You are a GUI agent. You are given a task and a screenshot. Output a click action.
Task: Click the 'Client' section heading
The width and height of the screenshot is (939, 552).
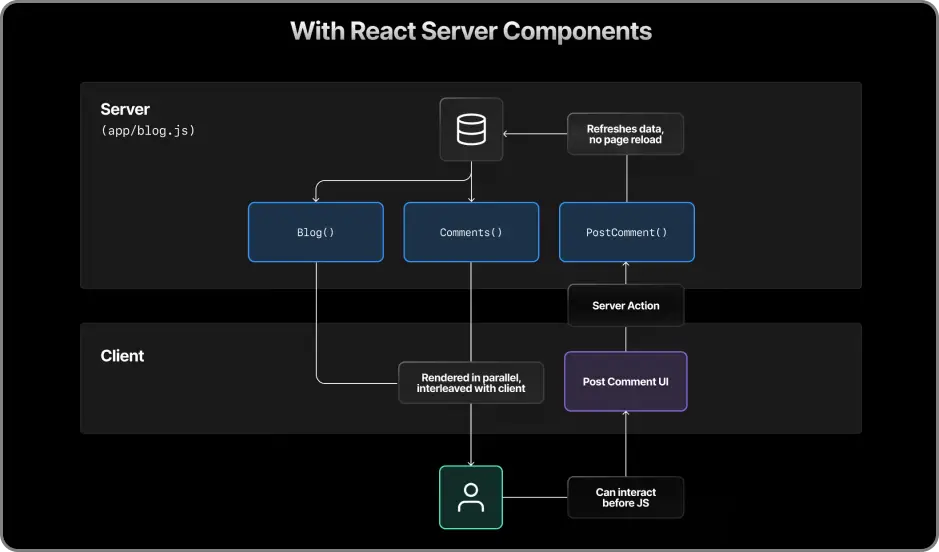pyautogui.click(x=122, y=356)
